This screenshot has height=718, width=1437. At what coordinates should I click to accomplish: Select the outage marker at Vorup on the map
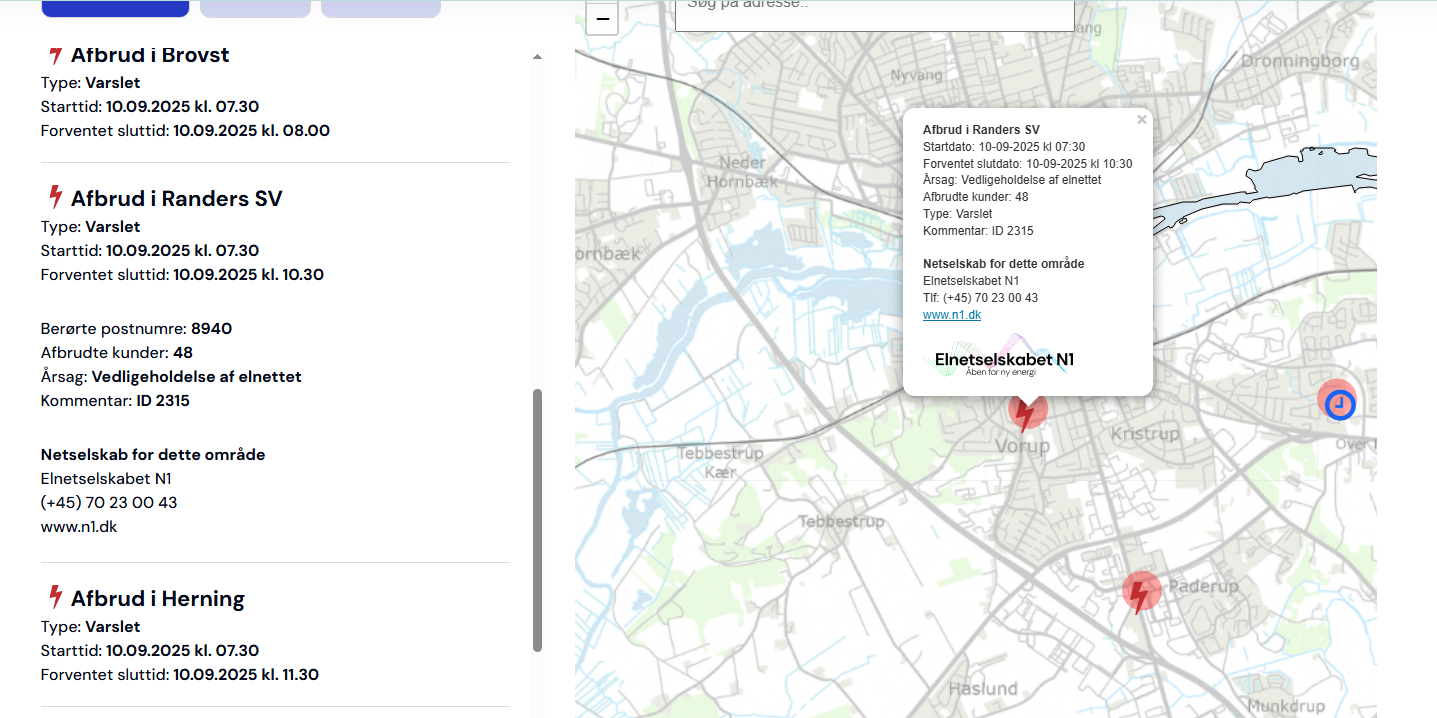pos(1025,413)
